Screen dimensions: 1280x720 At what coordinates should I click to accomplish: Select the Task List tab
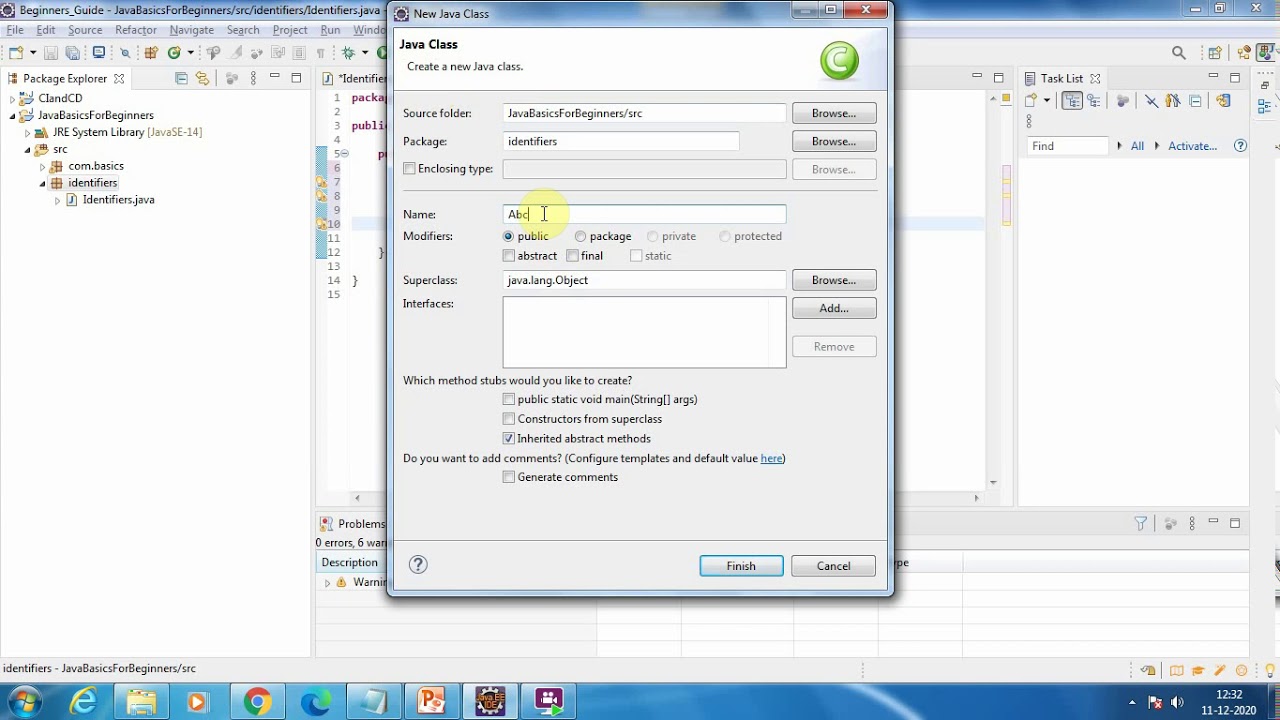1061,78
